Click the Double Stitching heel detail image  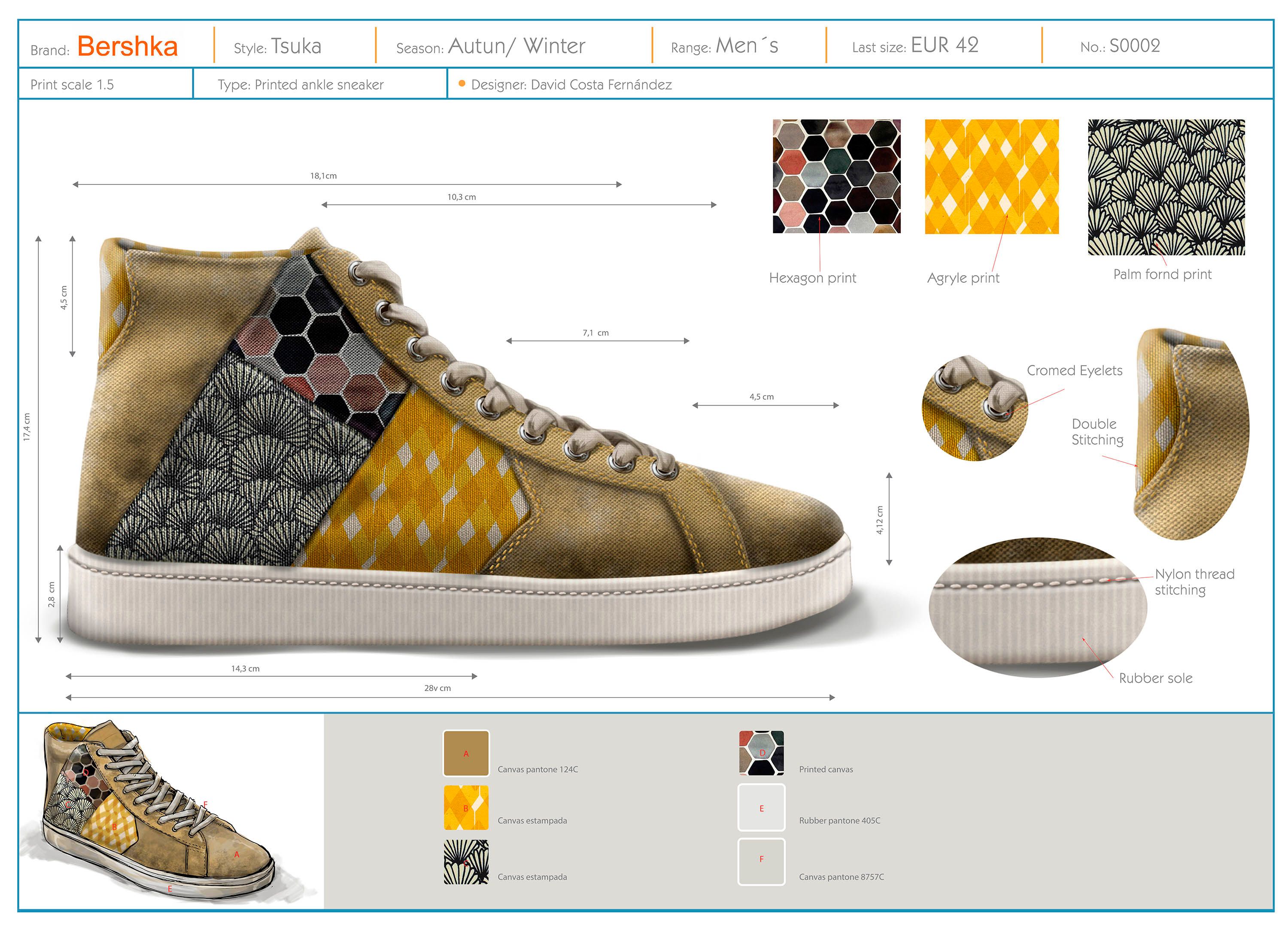[1191, 434]
